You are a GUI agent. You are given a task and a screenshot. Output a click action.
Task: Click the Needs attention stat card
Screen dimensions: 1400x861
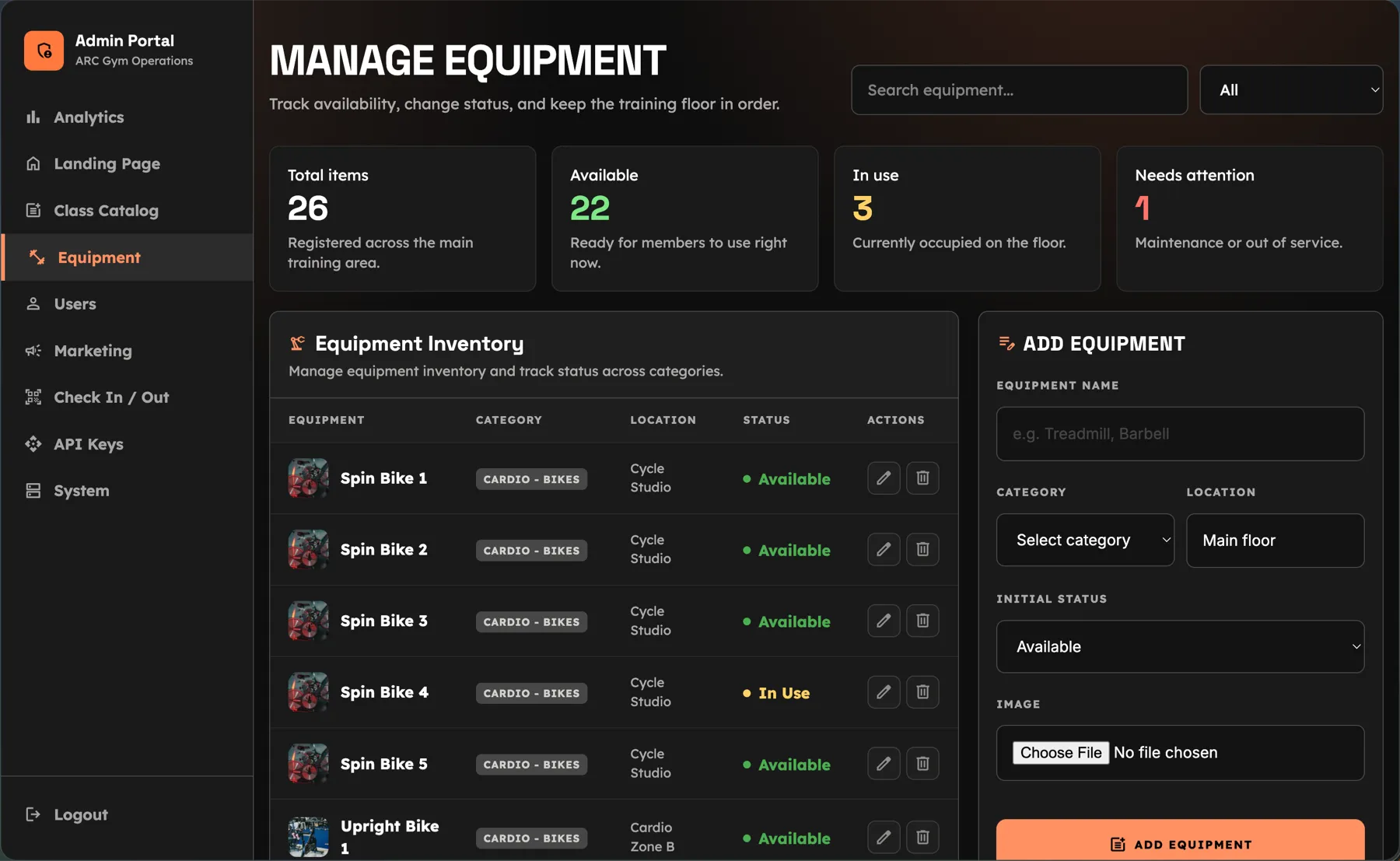pyautogui.click(x=1249, y=219)
